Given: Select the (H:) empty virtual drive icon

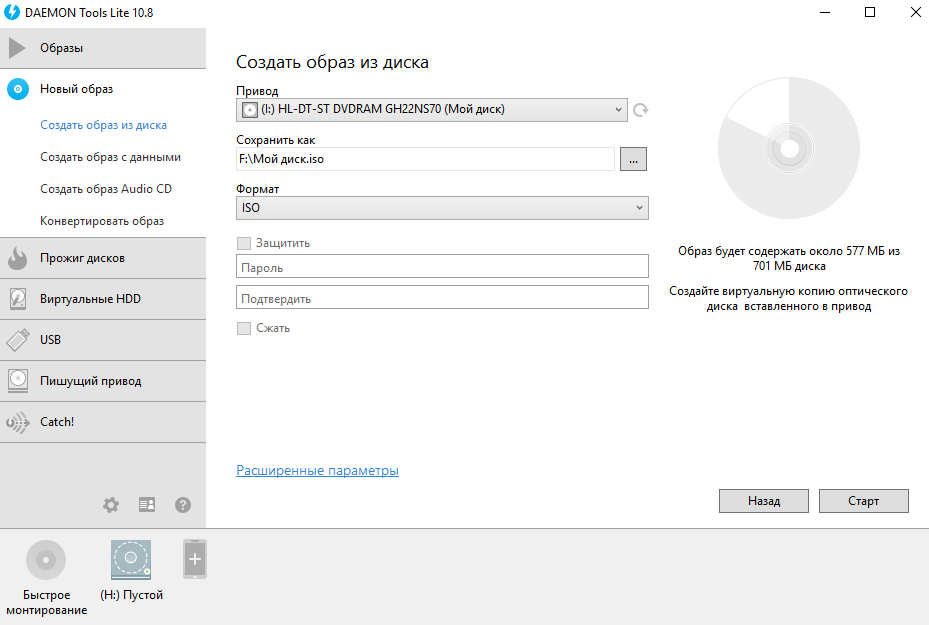Looking at the screenshot, I should (131, 560).
